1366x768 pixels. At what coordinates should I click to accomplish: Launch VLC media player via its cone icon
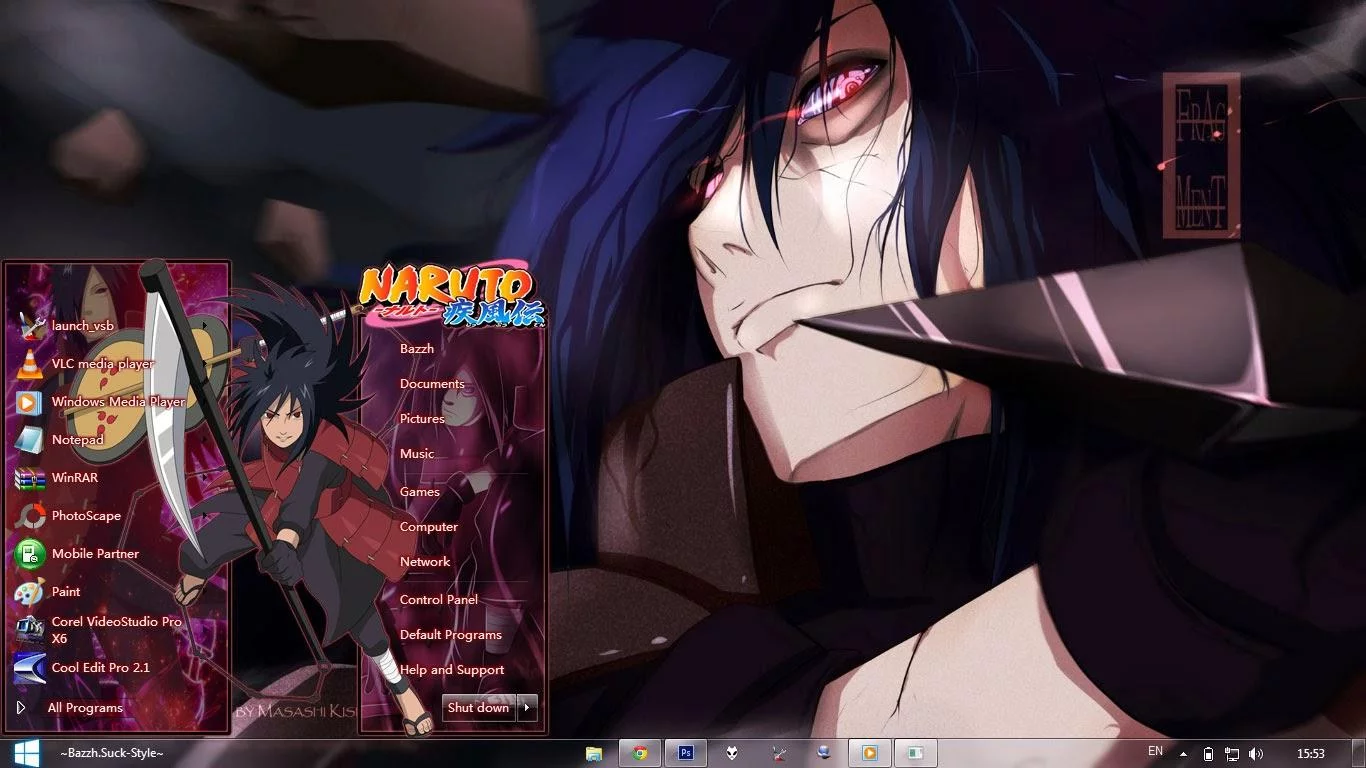30,364
